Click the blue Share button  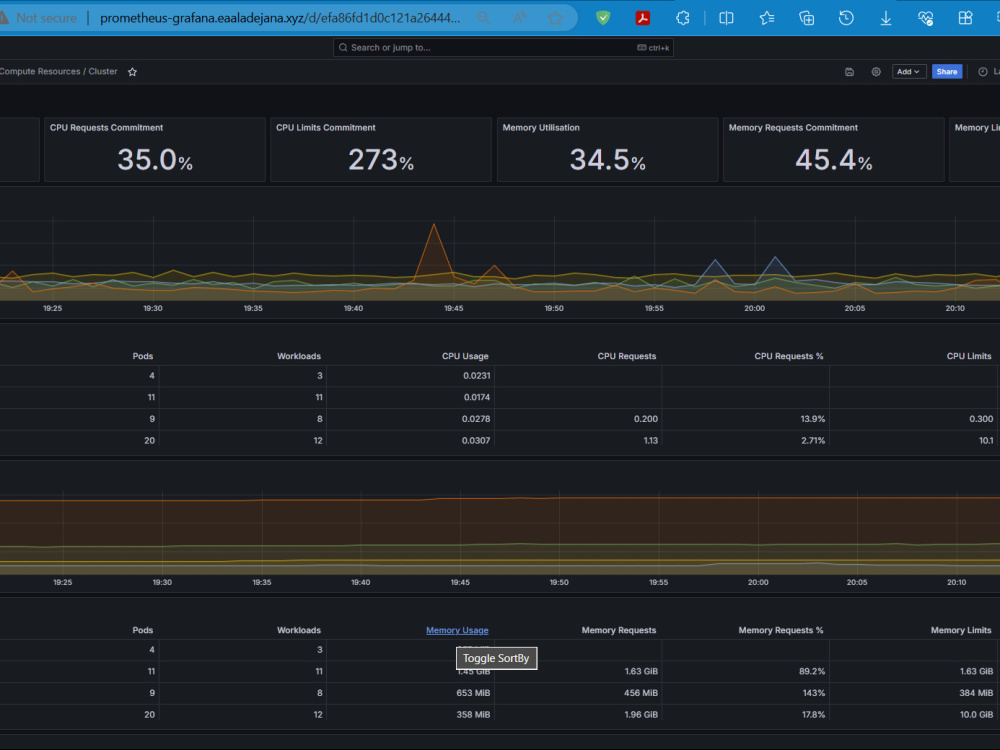(946, 72)
